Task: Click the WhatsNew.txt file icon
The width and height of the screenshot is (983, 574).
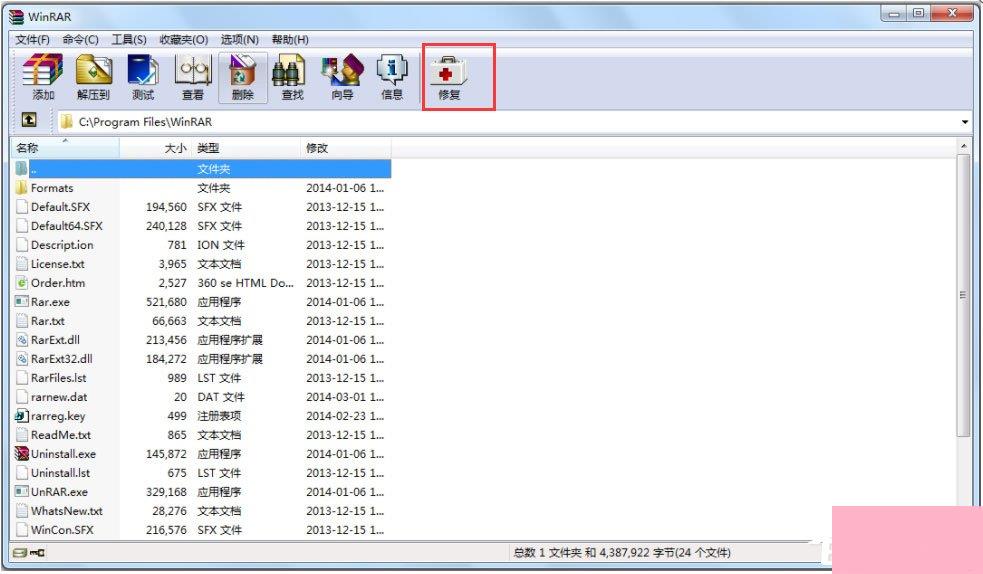Action: tap(21, 511)
